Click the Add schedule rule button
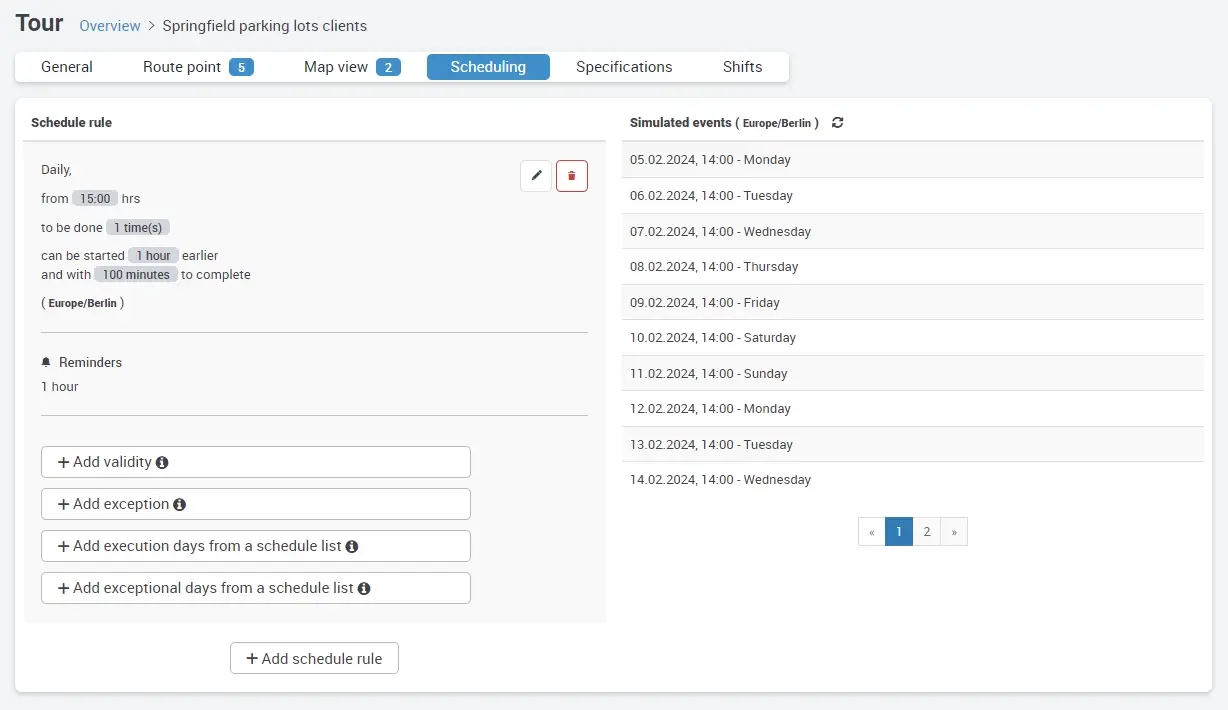The height and width of the screenshot is (710, 1228). point(314,658)
